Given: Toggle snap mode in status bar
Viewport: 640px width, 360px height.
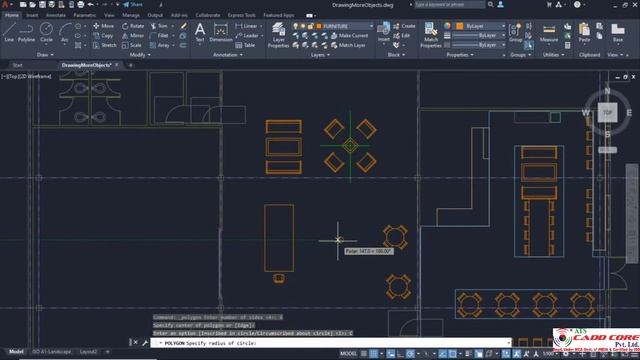Looking at the screenshot, I should coord(373,354).
